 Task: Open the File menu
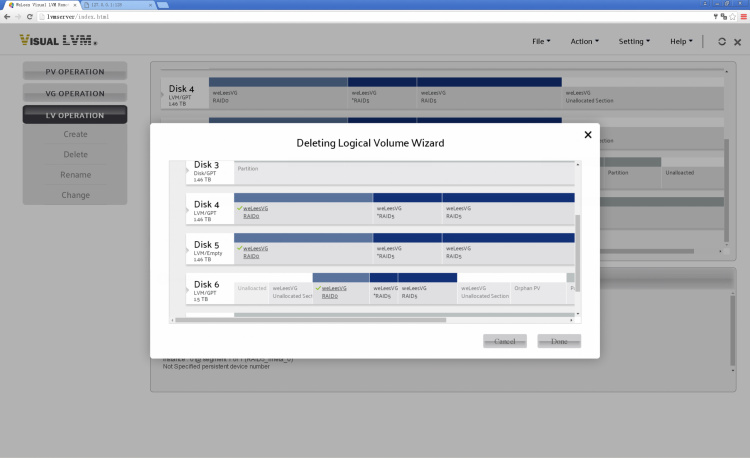(541, 42)
